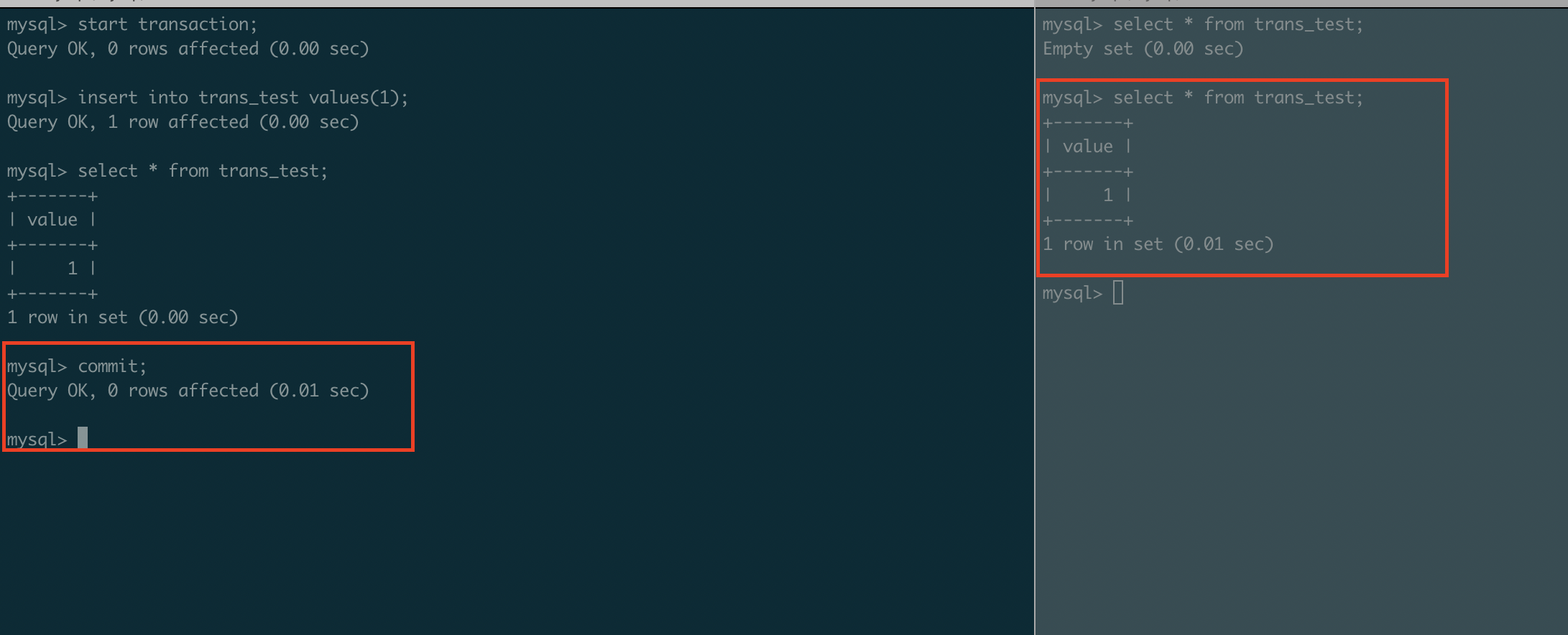This screenshot has width=1568, height=635.
Task: Click "Query OK" output line below commit
Action: (x=188, y=391)
